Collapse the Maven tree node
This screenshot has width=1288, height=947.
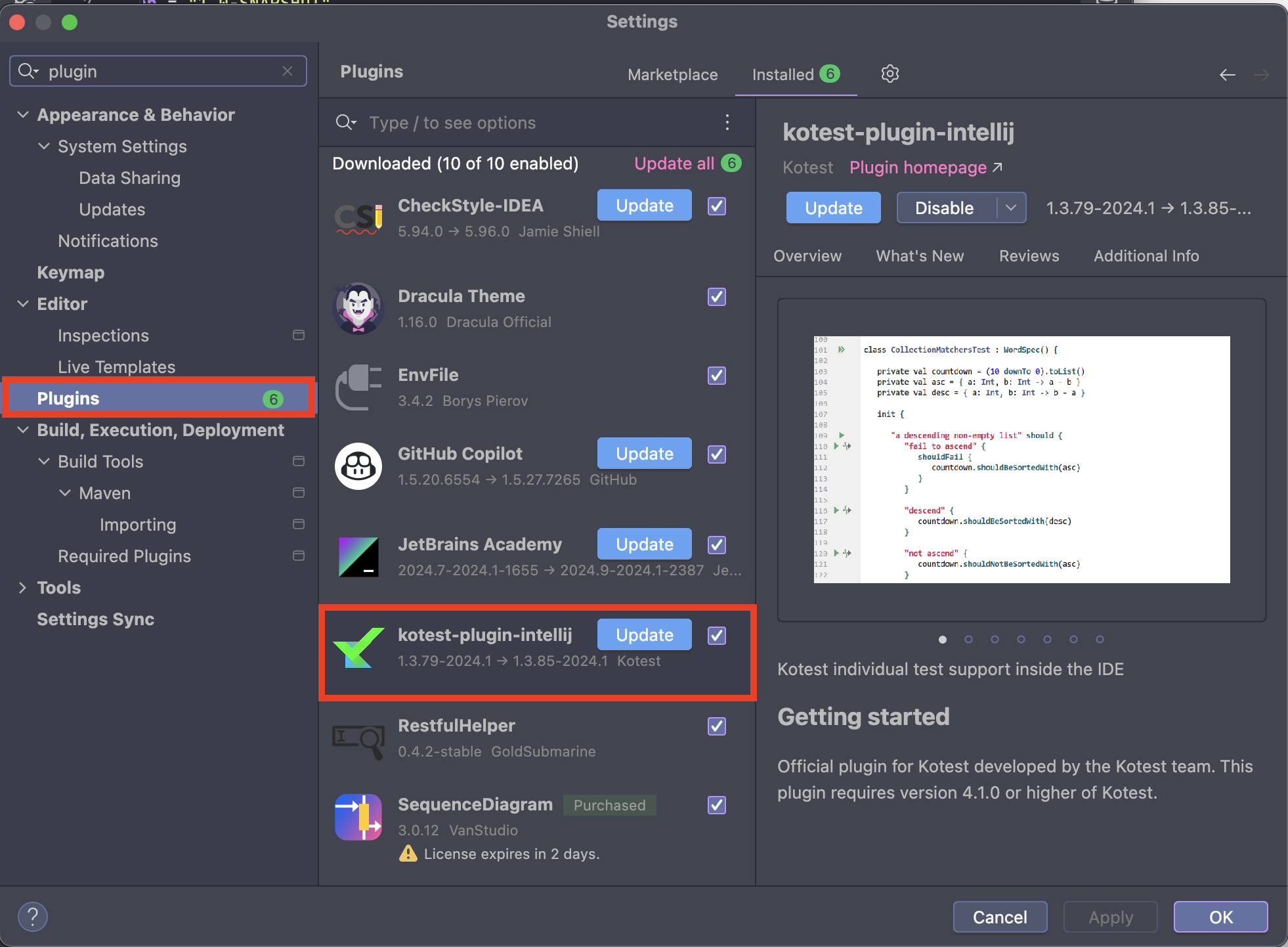(65, 493)
